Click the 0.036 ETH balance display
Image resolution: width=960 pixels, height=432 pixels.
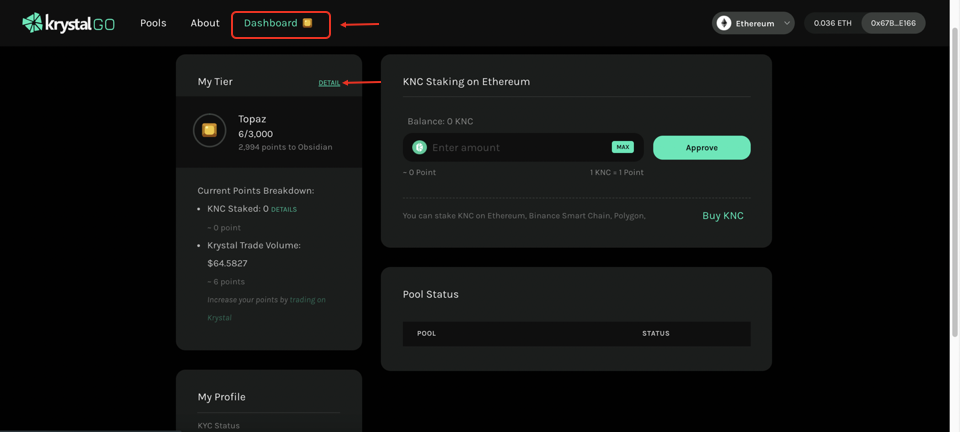click(832, 23)
